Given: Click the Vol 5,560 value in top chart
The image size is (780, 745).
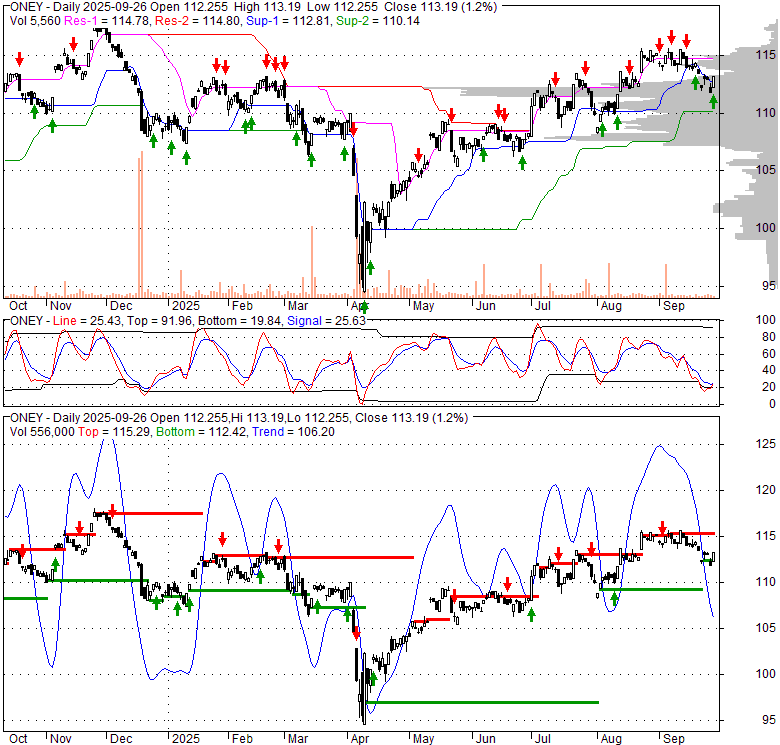Looking at the screenshot, I should coord(35,21).
